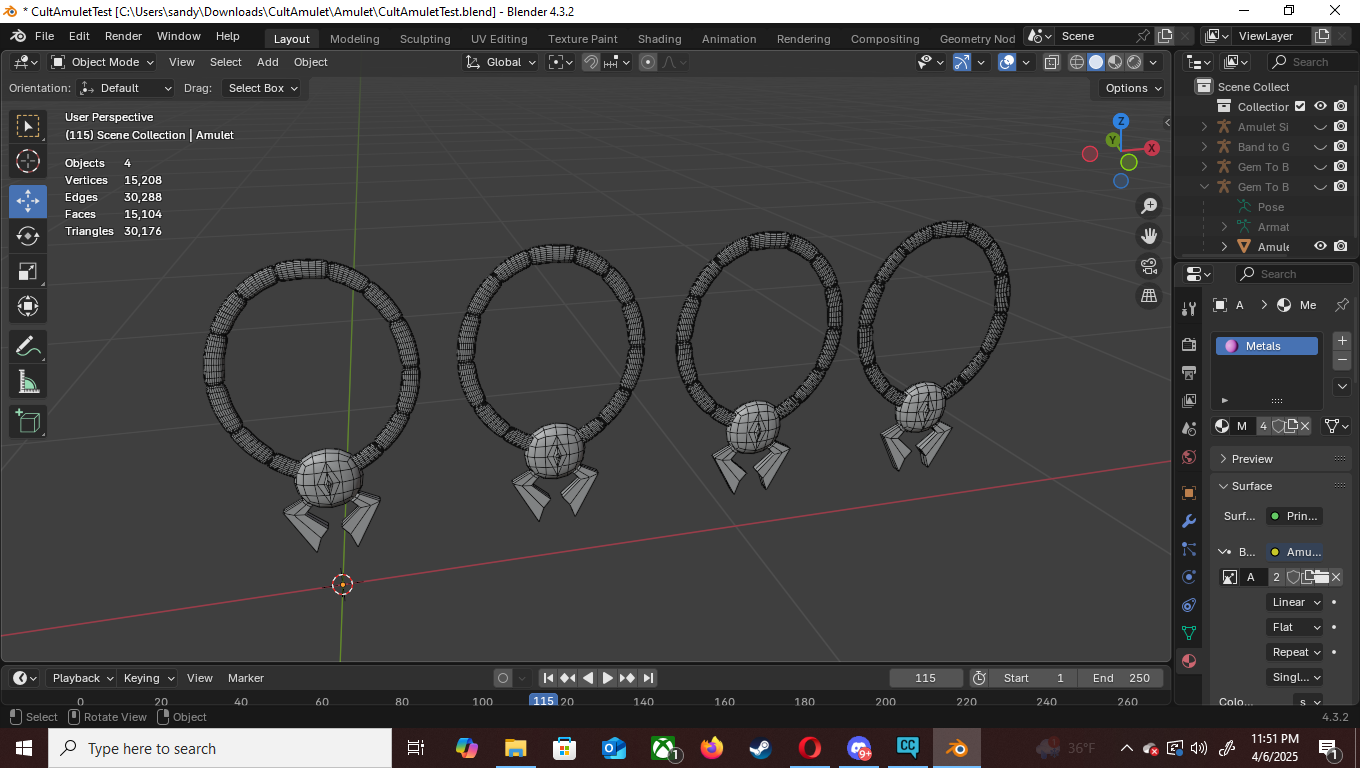Select the Select Box tool in toolbar
The width and height of the screenshot is (1360, 768).
pyautogui.click(x=28, y=126)
